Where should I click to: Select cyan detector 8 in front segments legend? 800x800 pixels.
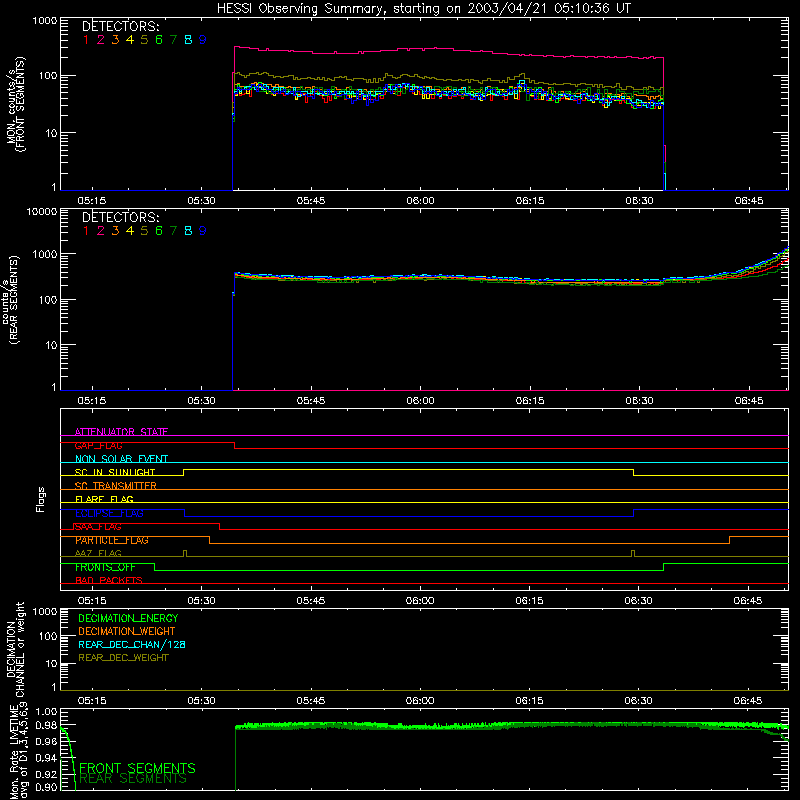click(x=188, y=39)
